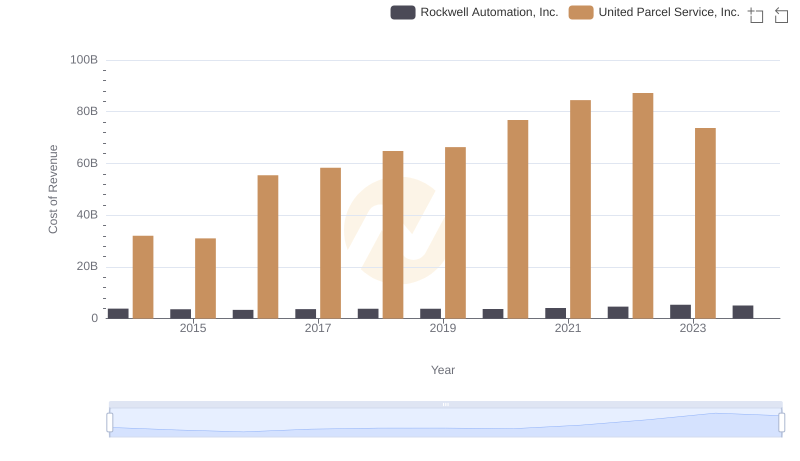Toggle Rockwell Automation, Inc. legend swatch

[x=403, y=12]
